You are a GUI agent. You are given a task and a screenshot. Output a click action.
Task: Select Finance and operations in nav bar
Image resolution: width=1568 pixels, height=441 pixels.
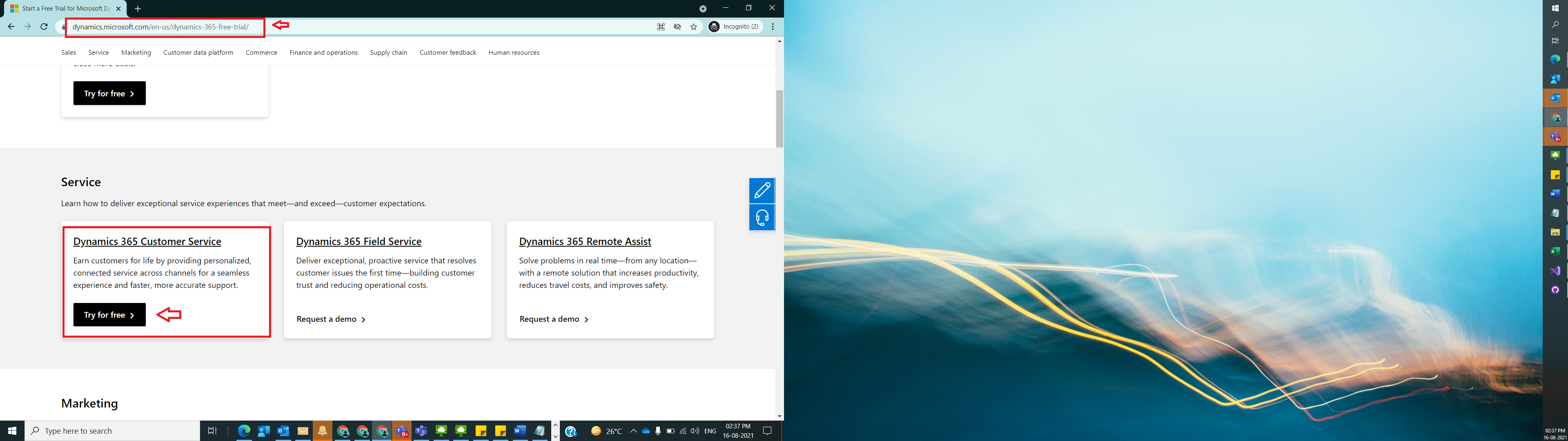coord(323,52)
